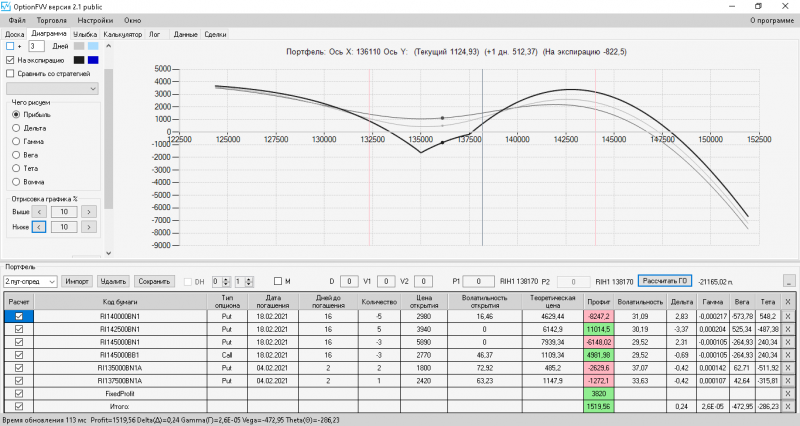The image size is (800, 426).
Task: Decrease the Выше percentage with left arrow
Action: pos(39,212)
